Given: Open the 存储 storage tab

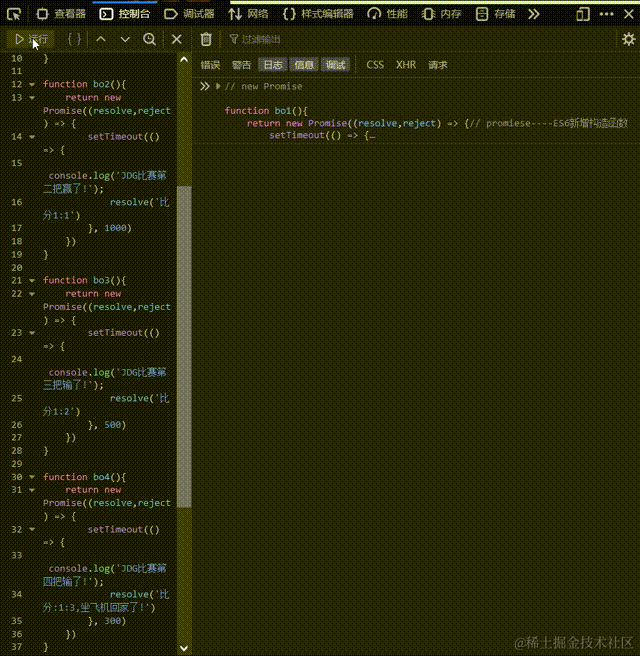Looking at the screenshot, I should coord(496,14).
